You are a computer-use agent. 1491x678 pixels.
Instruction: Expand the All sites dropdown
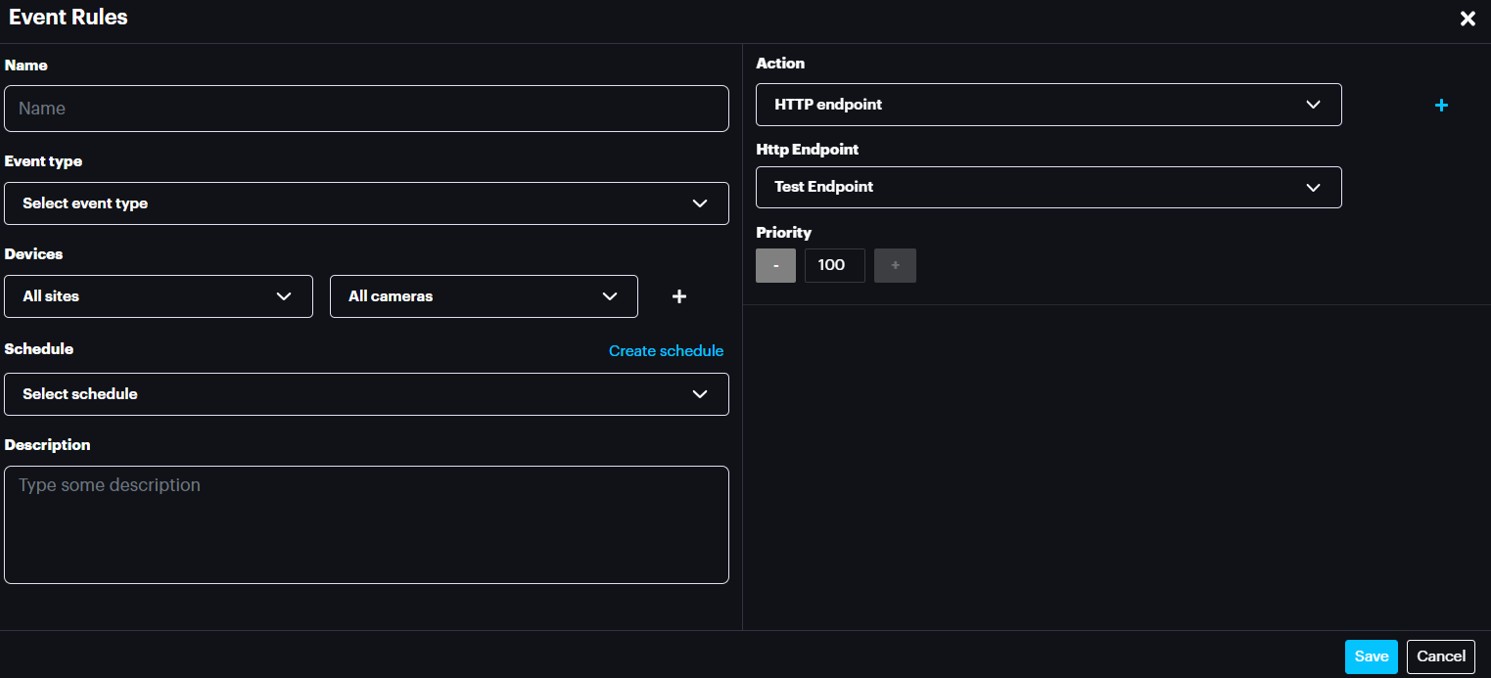[158, 296]
